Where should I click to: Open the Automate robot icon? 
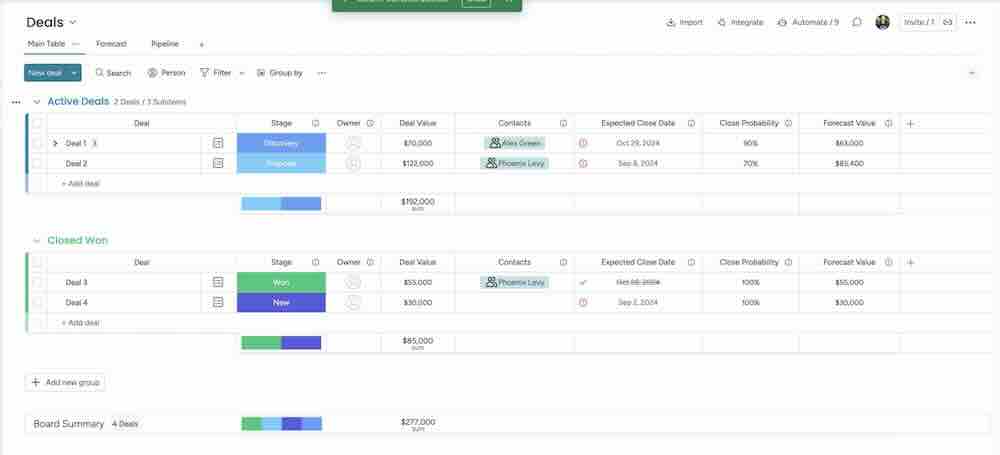[782, 22]
